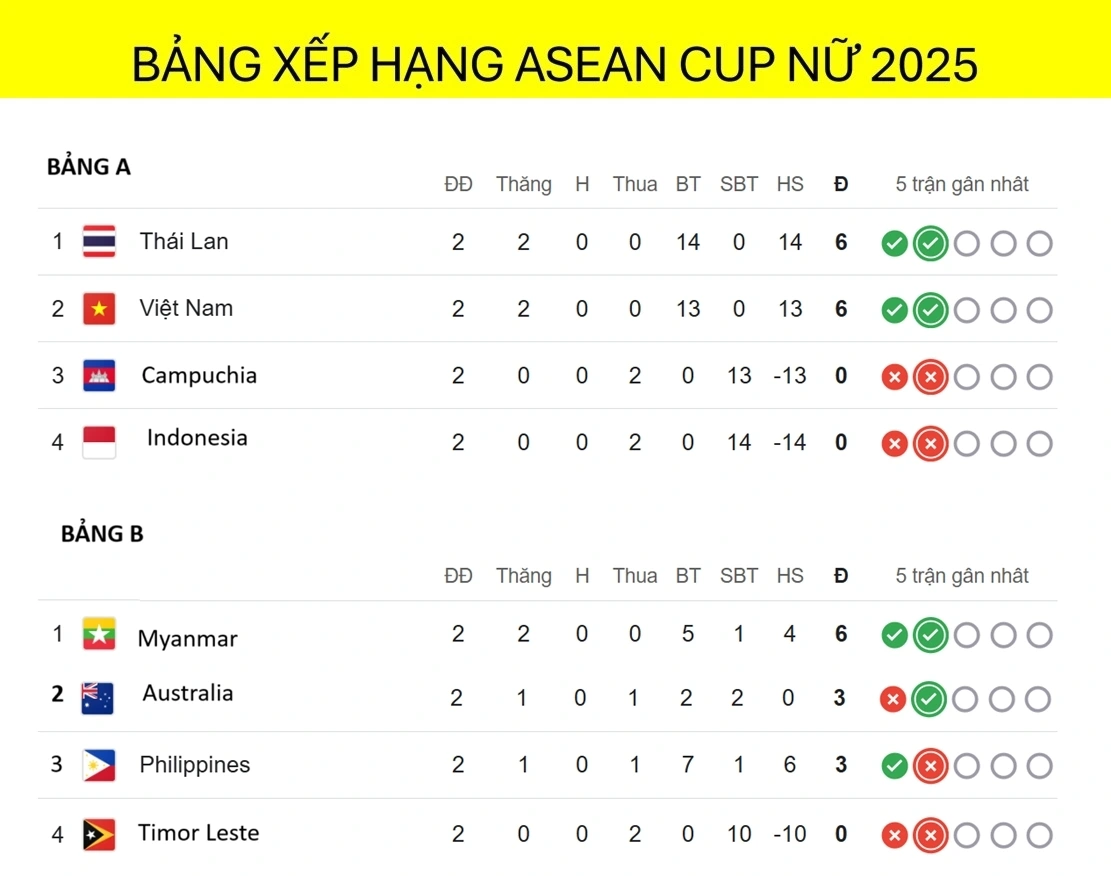Screen dimensions: 1111x876
Task: Click the Philippines flag icon
Action: click(x=99, y=765)
